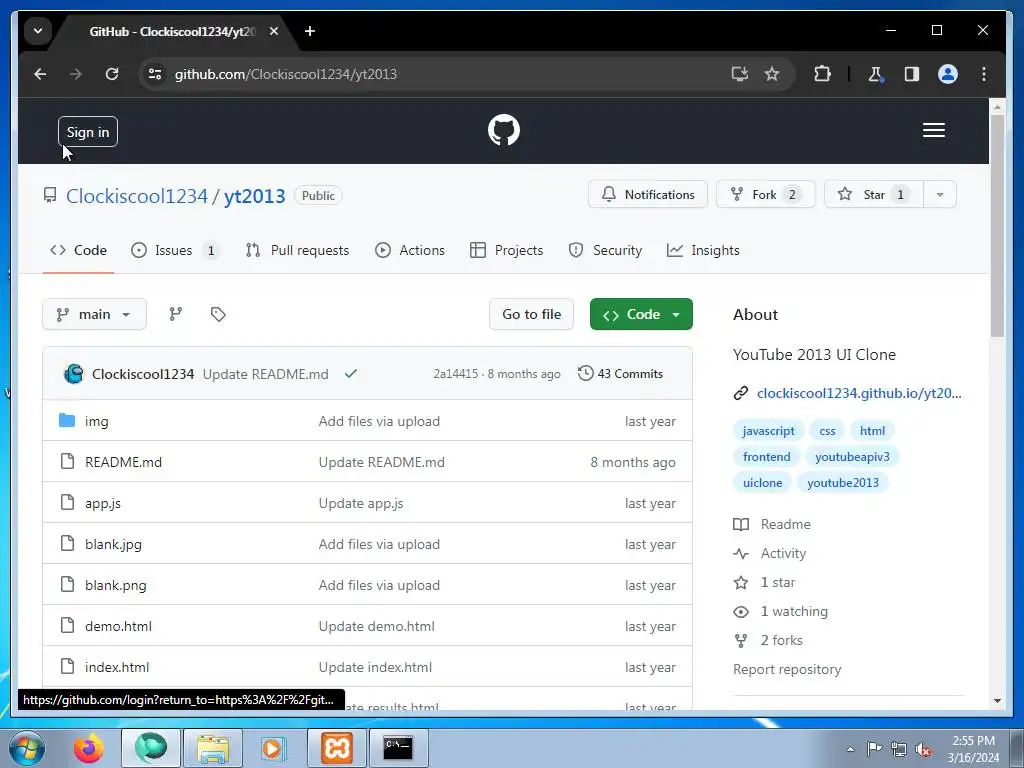Open the app.js file
The image size is (1024, 768).
coord(103,503)
